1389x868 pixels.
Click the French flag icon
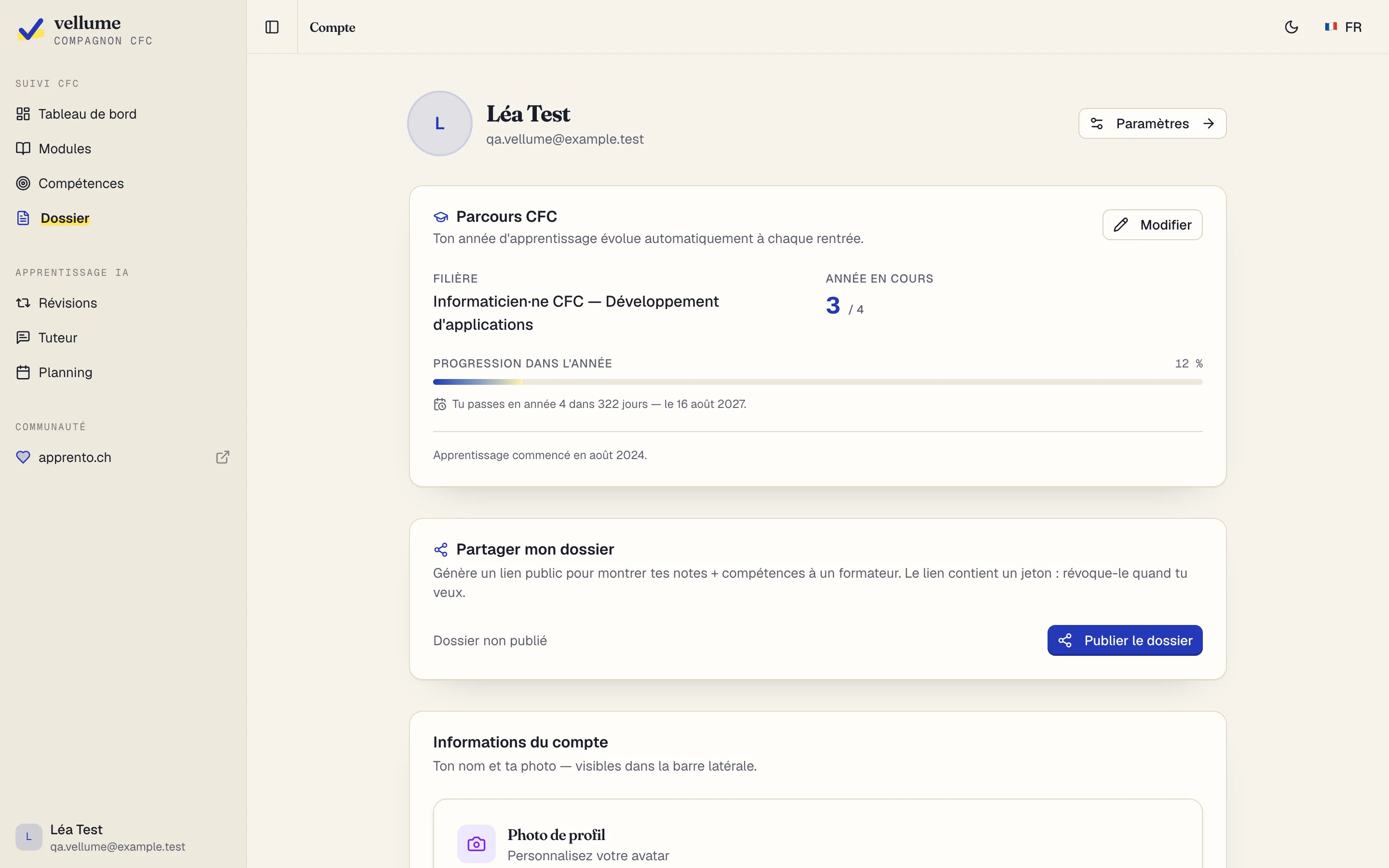click(1331, 27)
